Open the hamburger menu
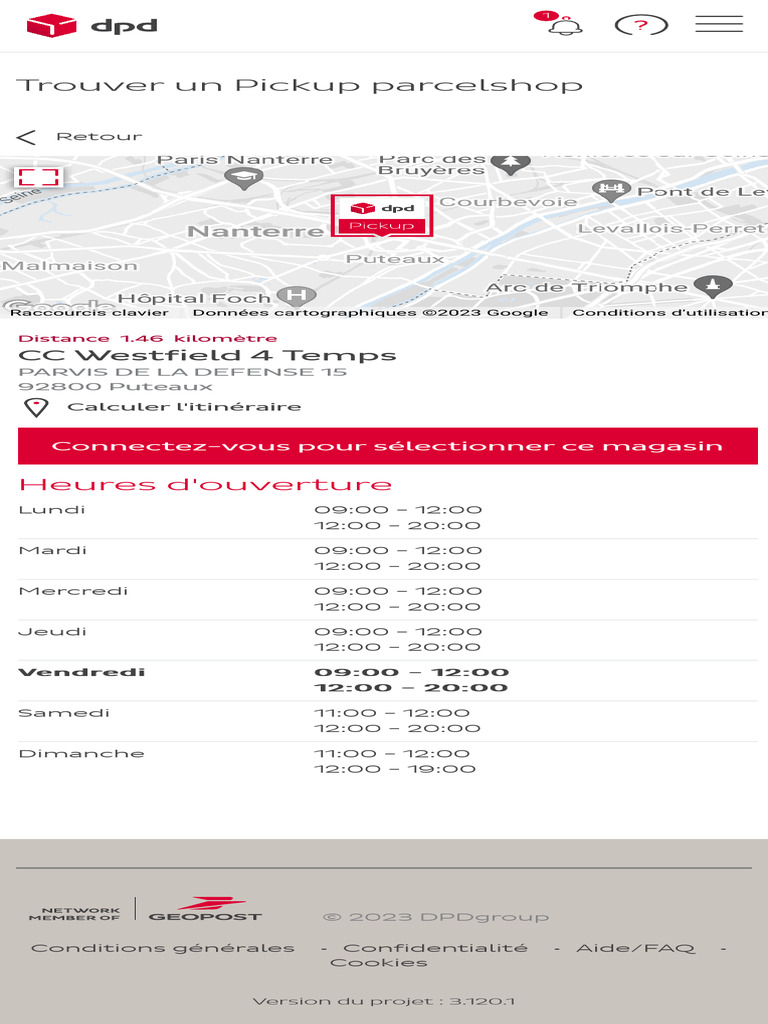Image resolution: width=768 pixels, height=1024 pixels. (719, 24)
